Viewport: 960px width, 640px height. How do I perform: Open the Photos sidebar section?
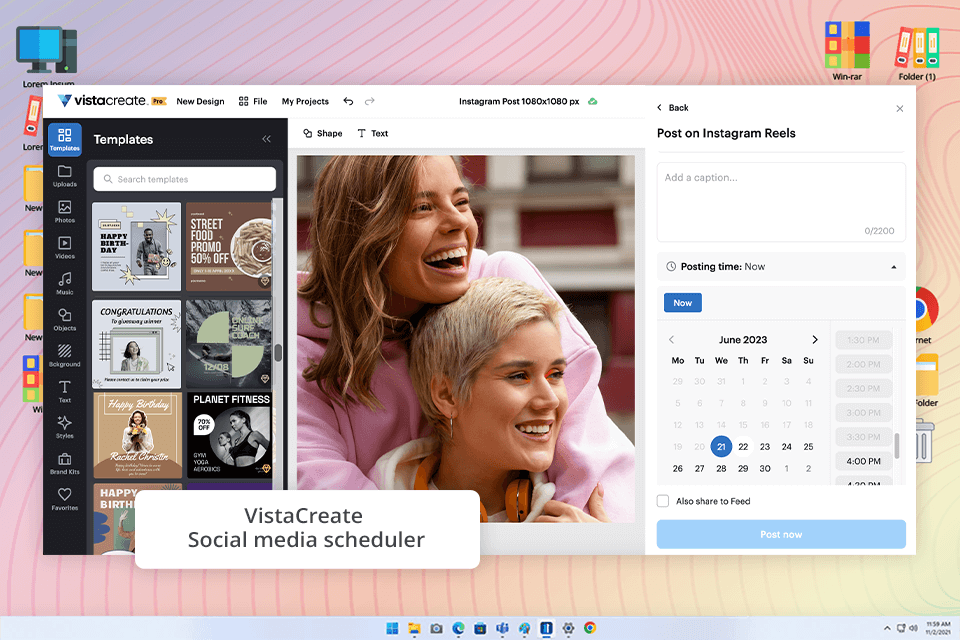click(64, 212)
